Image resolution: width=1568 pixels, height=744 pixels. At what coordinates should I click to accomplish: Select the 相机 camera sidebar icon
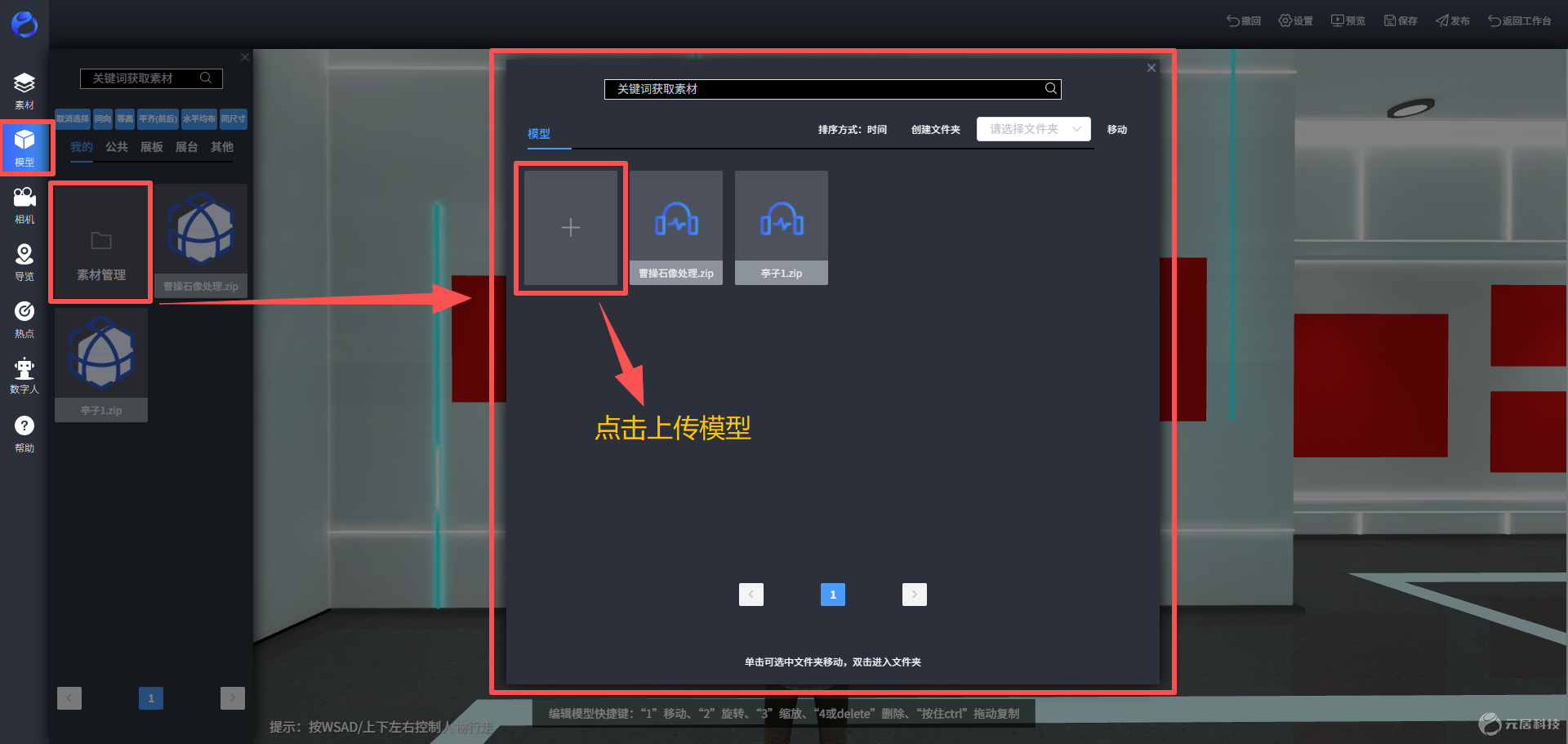[x=24, y=205]
